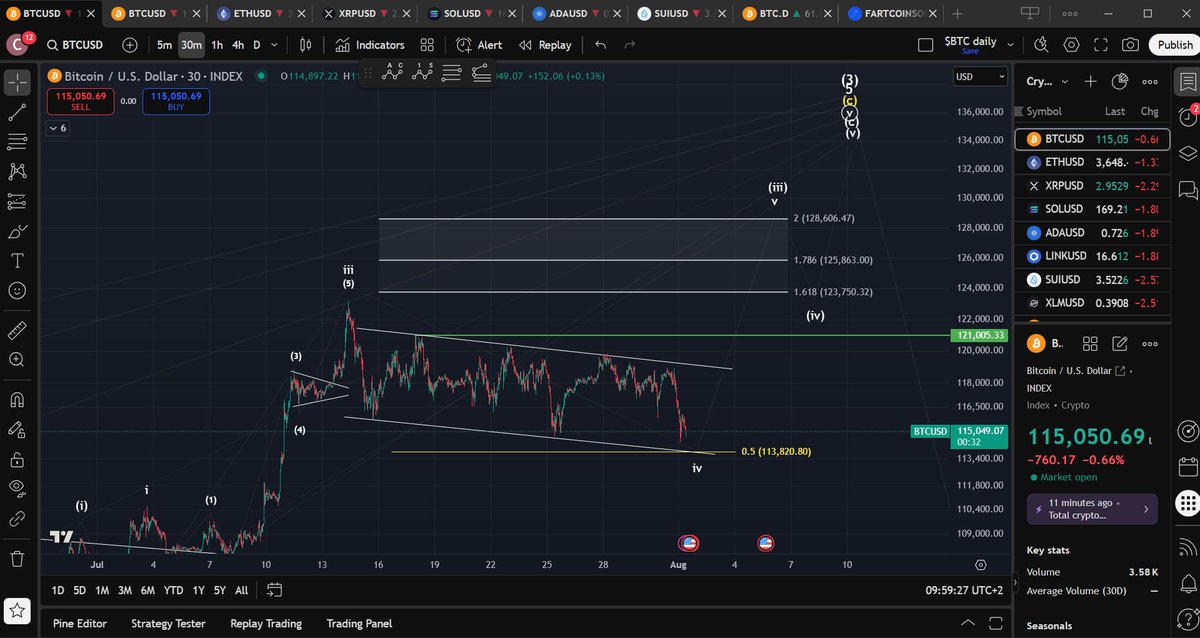
Task: Click the advanced view pie icon in watchlist
Action: (1121, 82)
